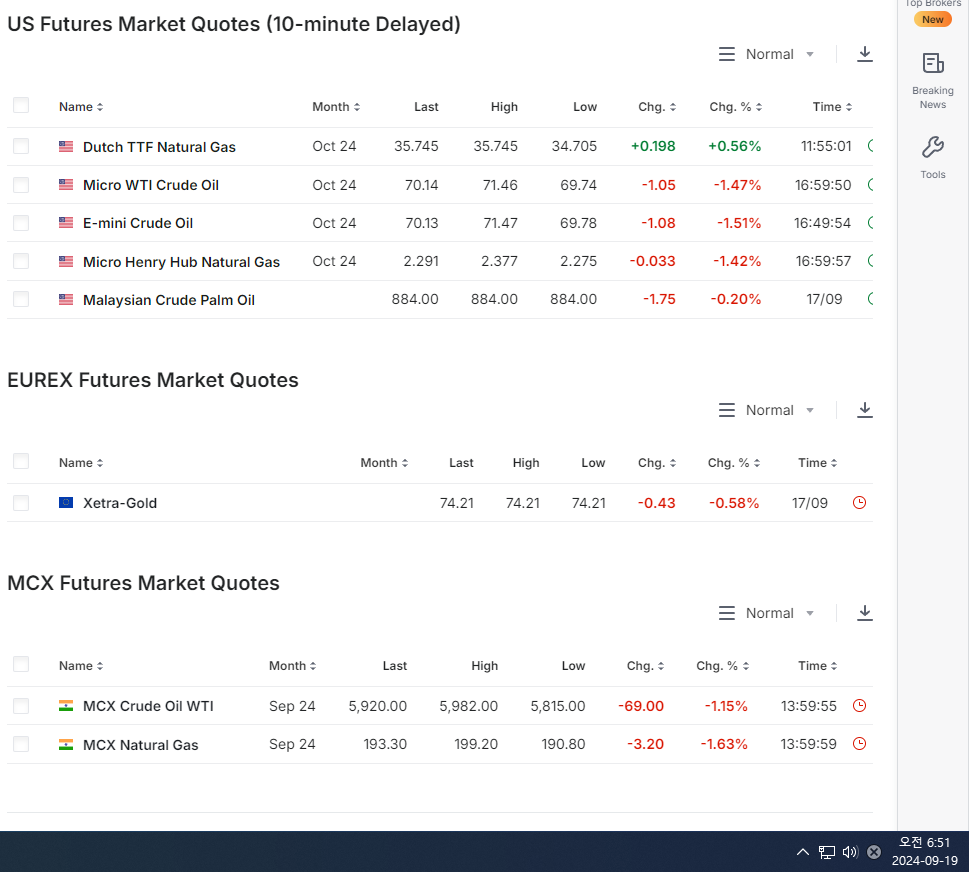Open the volume speaker tray icon
This screenshot has height=872, width=969.
click(850, 852)
